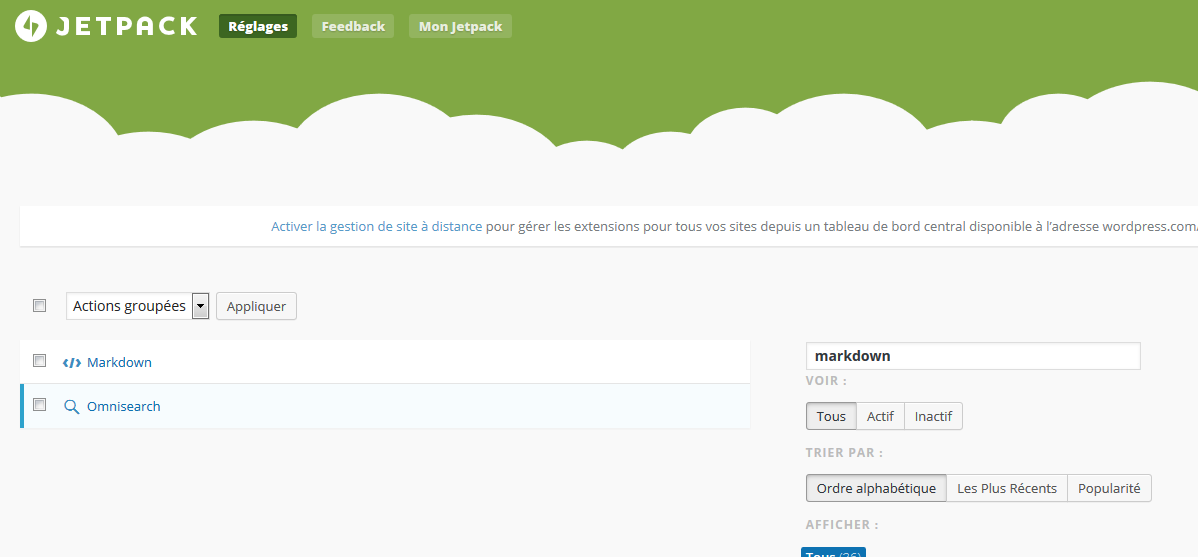Show all modules with Tous filter
Screen dimensions: 1198x557
(x=831, y=416)
